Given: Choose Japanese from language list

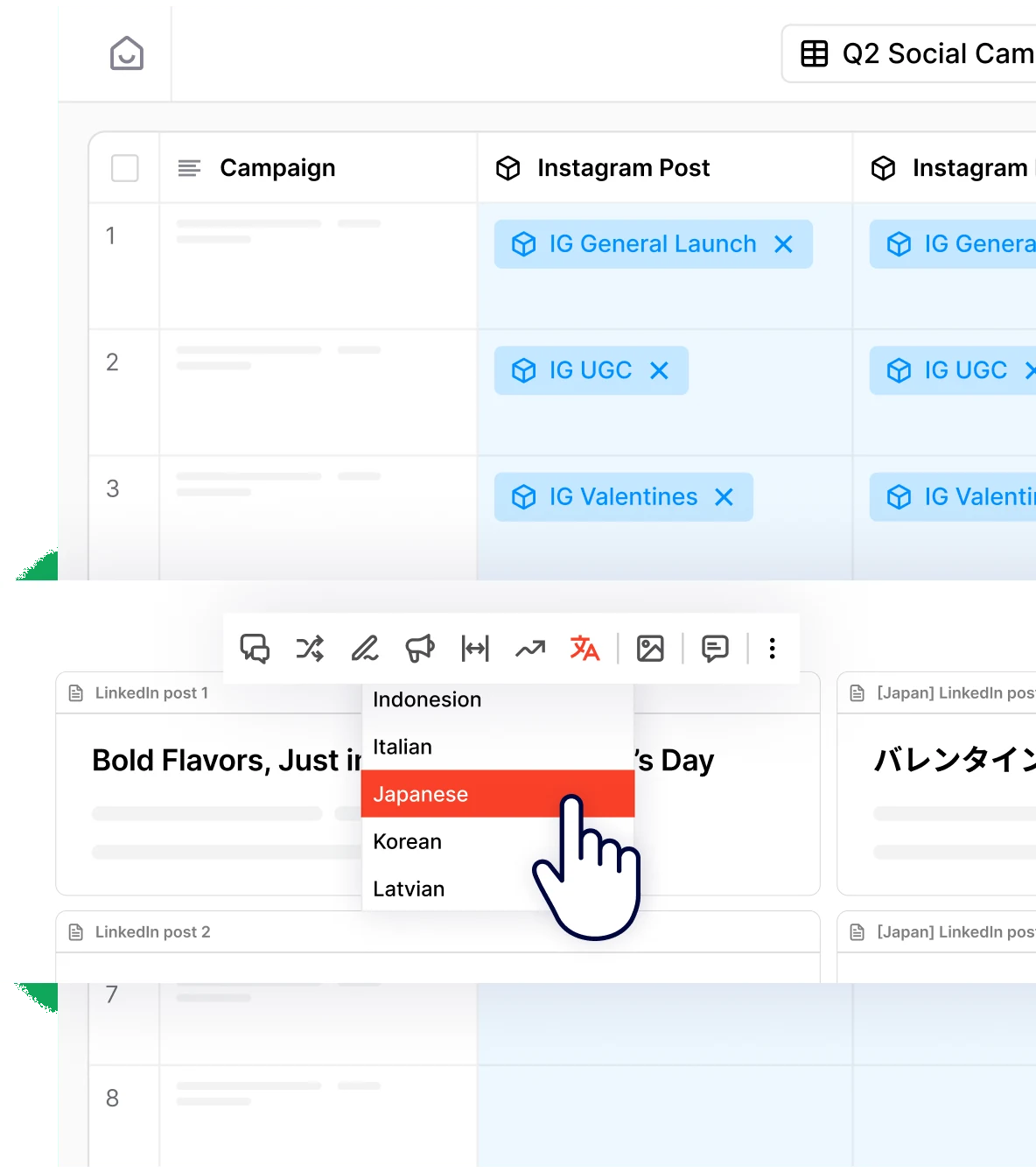Looking at the screenshot, I should pyautogui.click(x=498, y=794).
